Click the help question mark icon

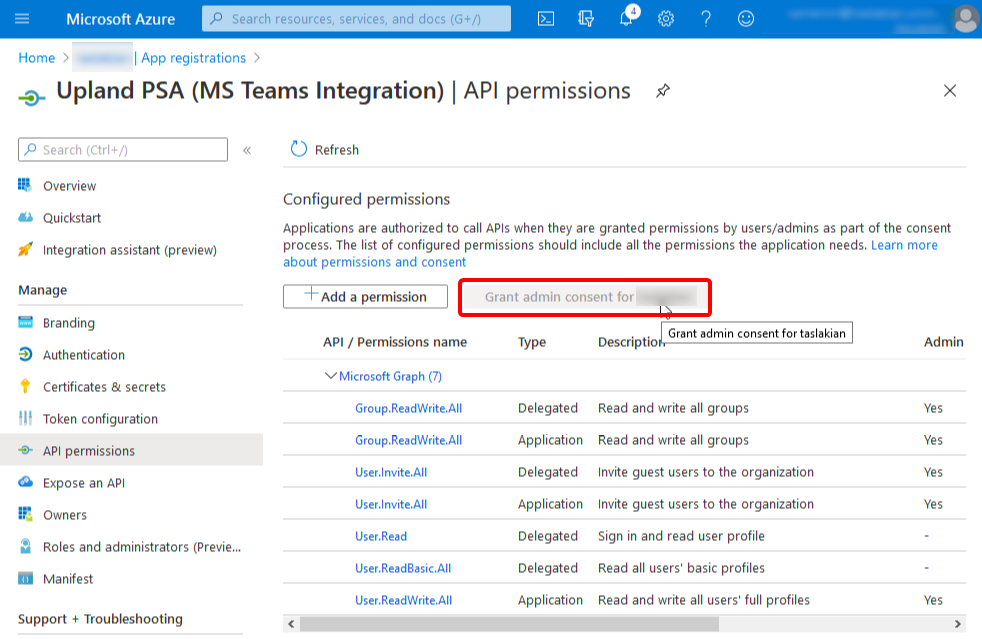pos(706,19)
